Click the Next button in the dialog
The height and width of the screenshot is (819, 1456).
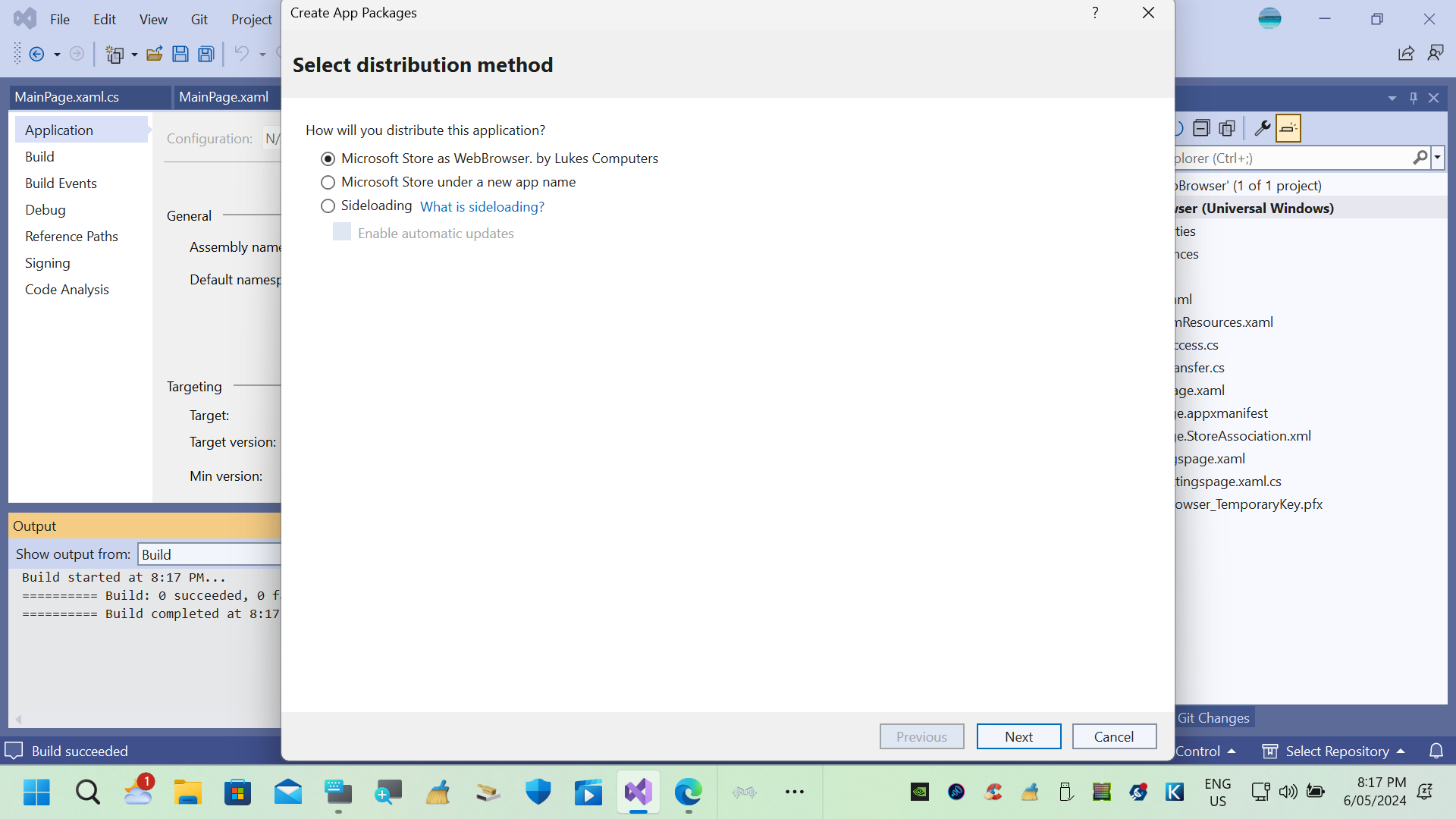pyautogui.click(x=1018, y=736)
